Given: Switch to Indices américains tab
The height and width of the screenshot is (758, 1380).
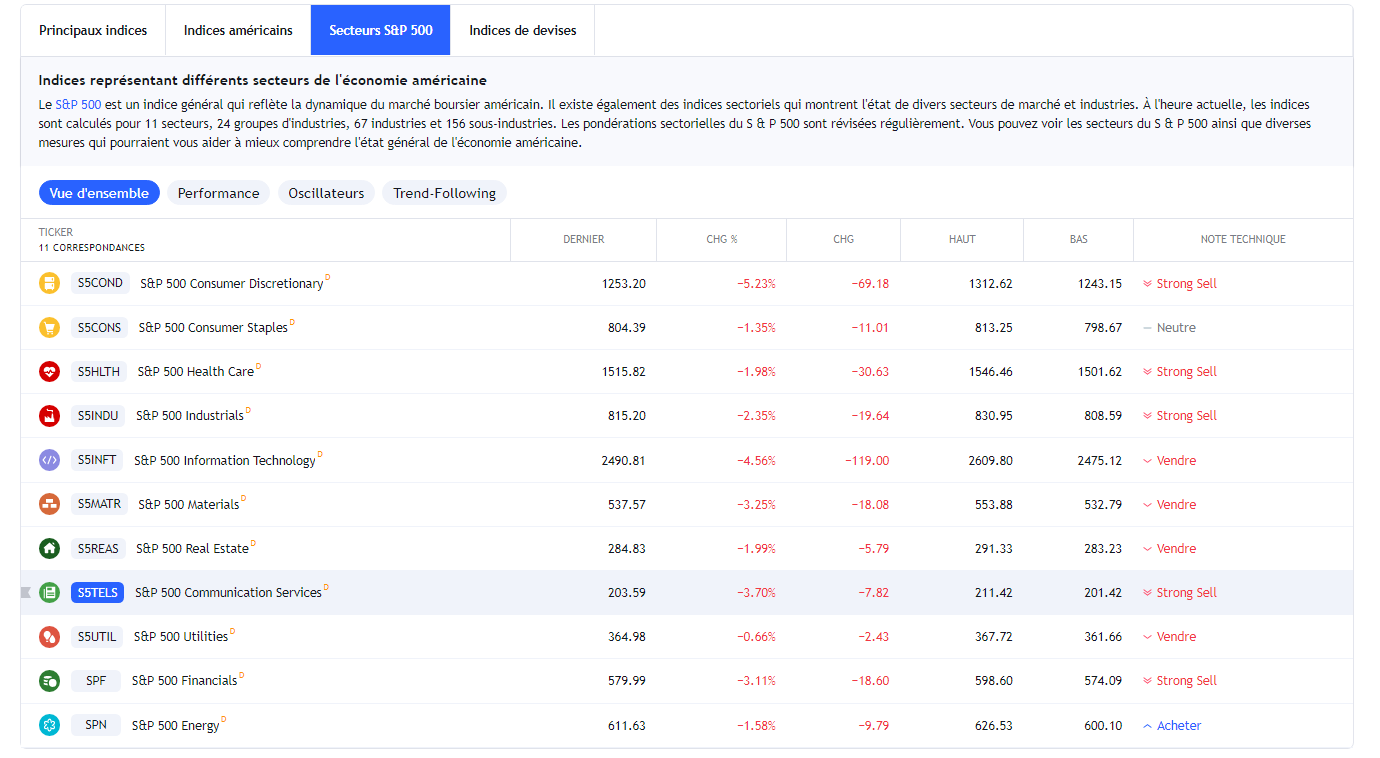Looking at the screenshot, I should [x=238, y=31].
